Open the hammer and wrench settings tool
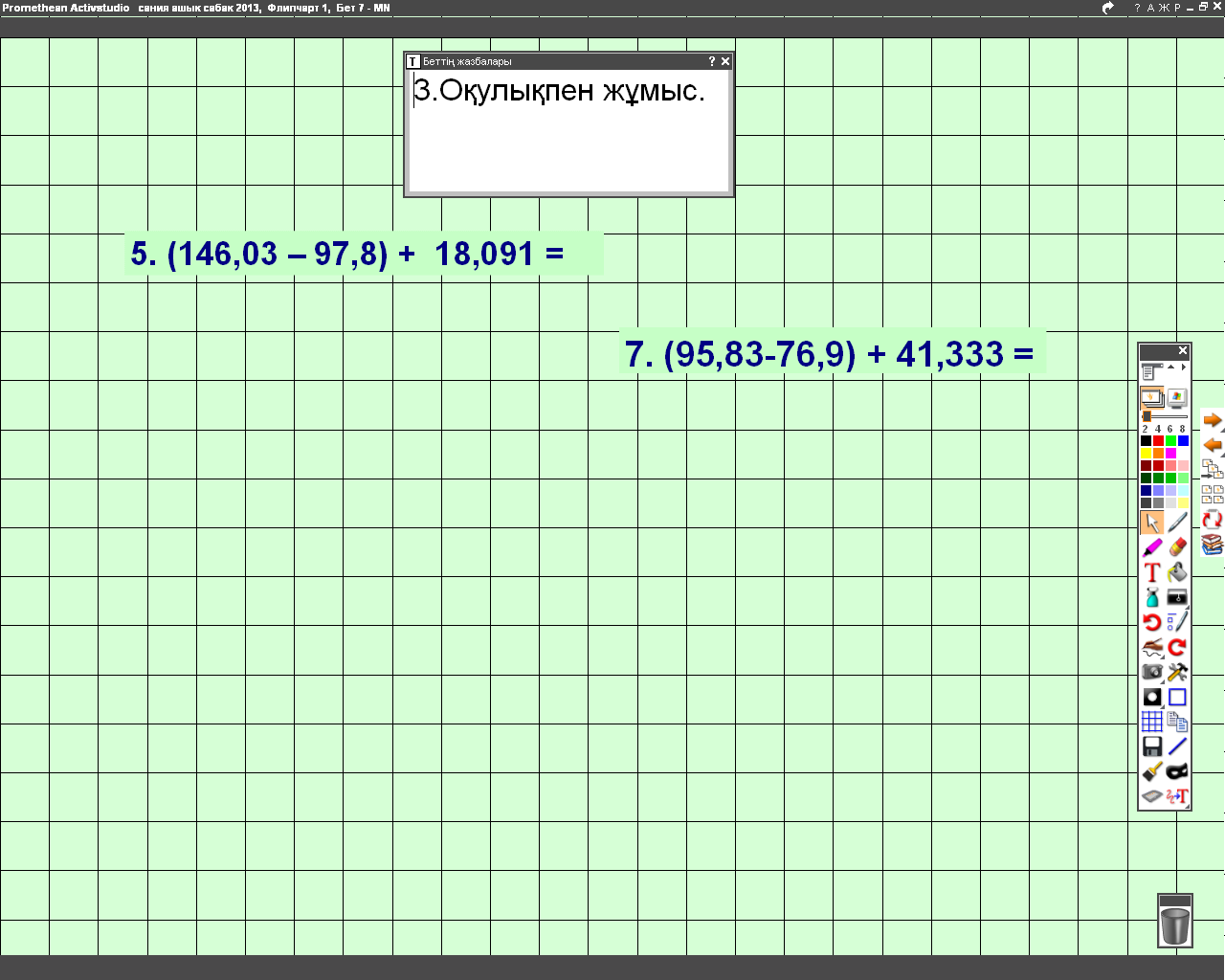Screen dimensions: 1225x980 point(1177,672)
